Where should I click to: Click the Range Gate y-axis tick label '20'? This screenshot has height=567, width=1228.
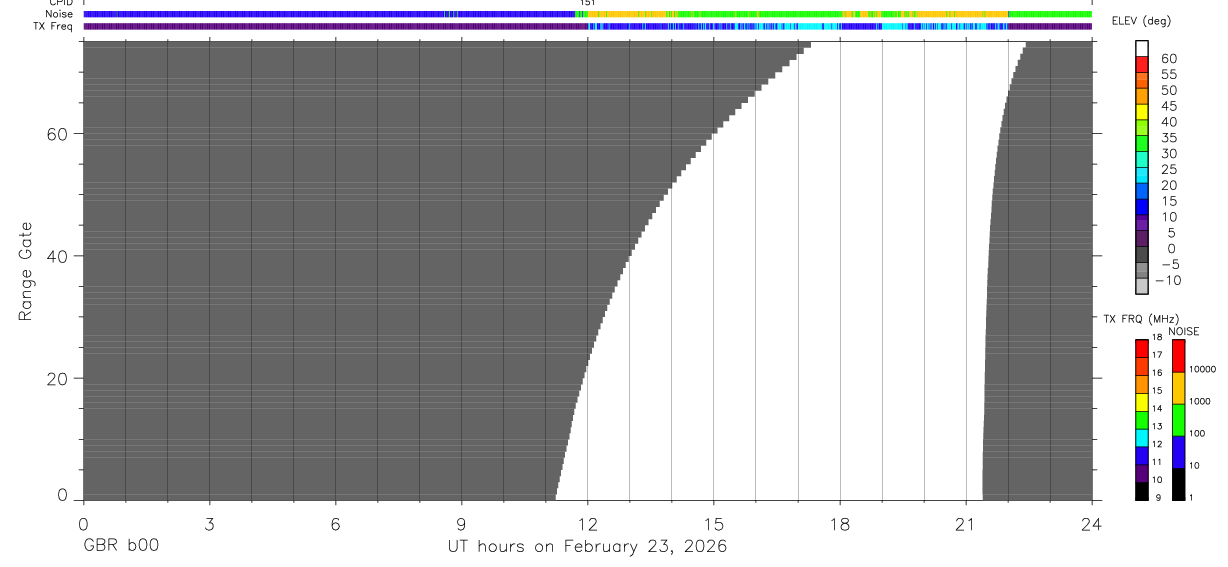[x=58, y=379]
